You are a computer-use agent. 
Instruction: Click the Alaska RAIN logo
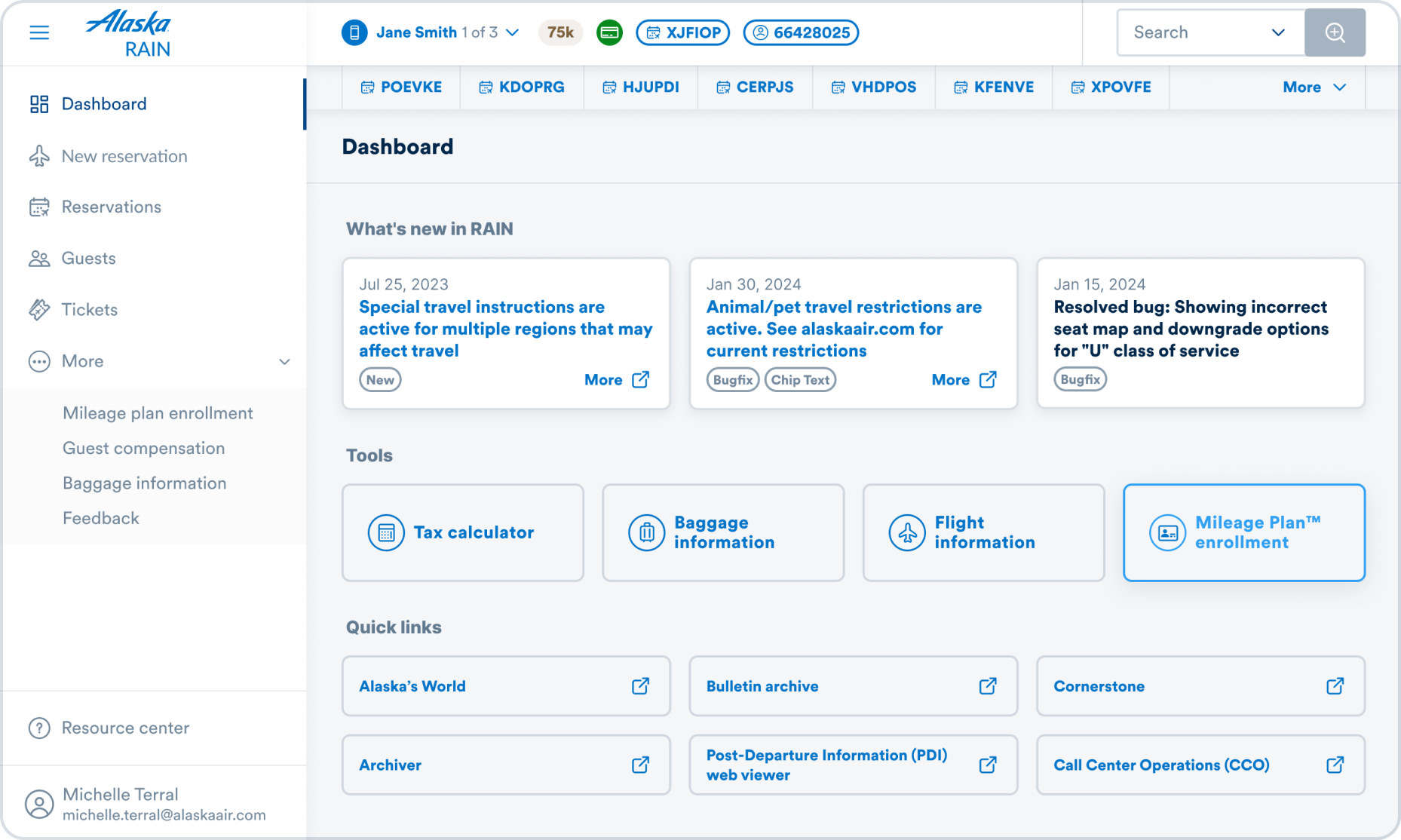click(129, 33)
